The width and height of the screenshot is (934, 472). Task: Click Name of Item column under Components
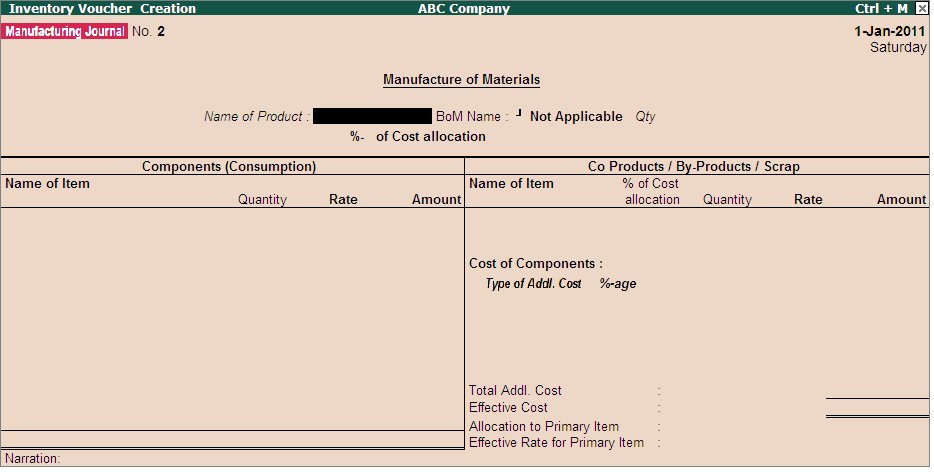(47, 184)
